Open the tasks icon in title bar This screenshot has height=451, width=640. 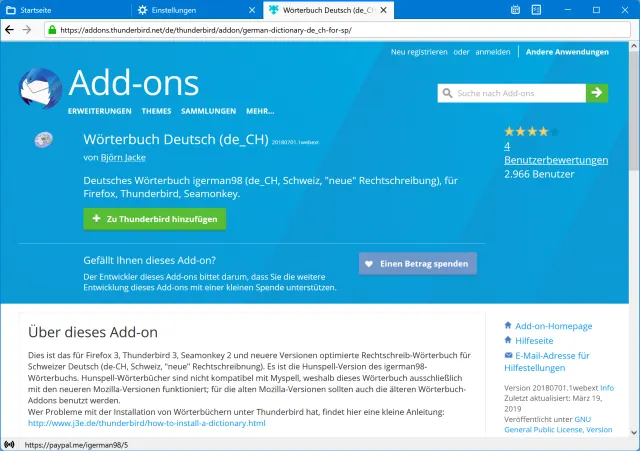(536, 10)
